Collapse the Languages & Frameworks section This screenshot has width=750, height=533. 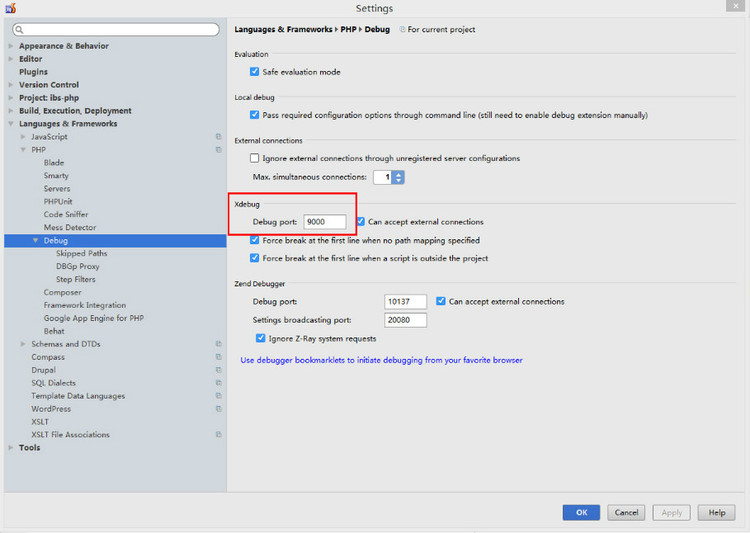pos(11,124)
